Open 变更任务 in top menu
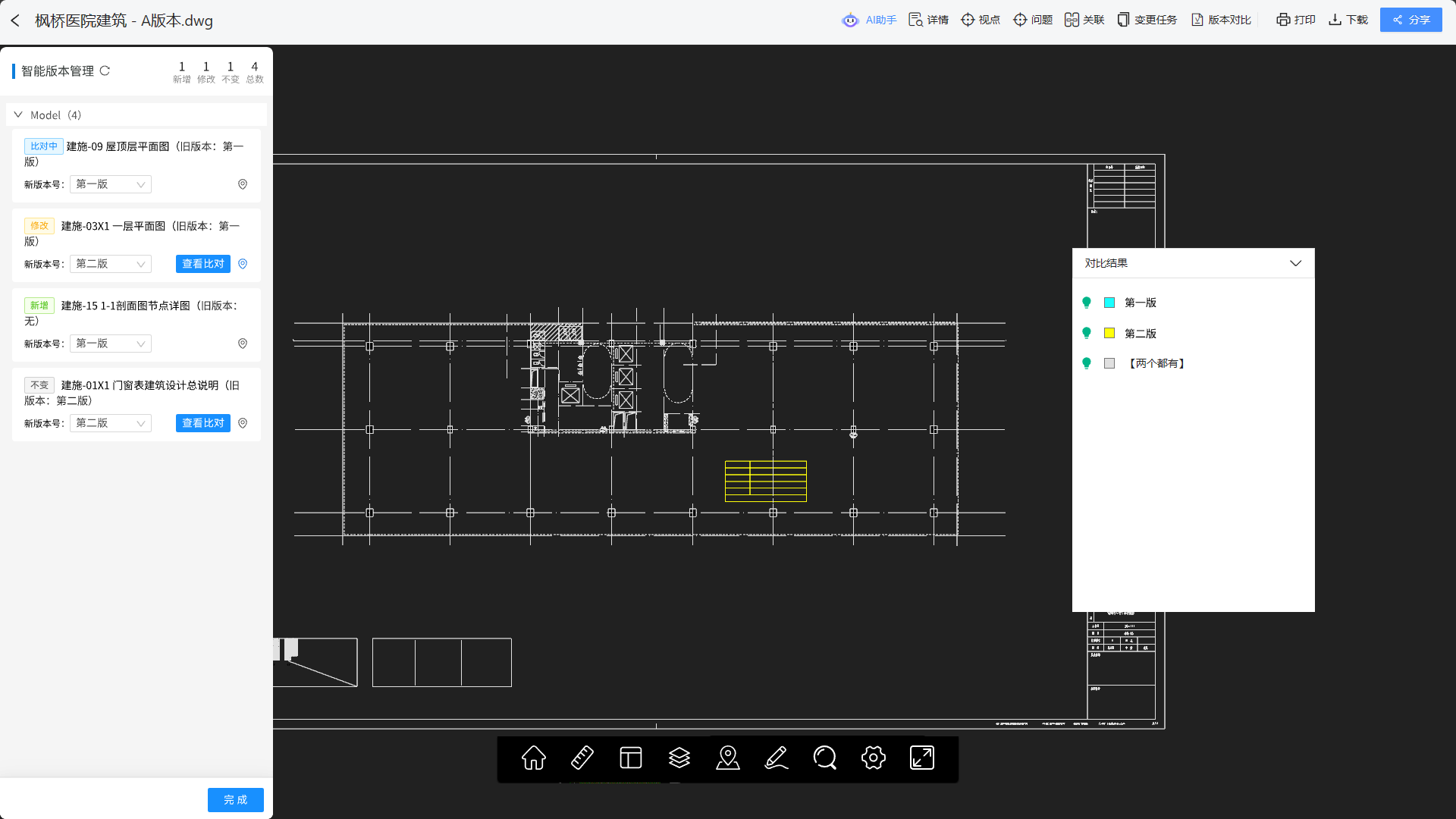 [1147, 20]
